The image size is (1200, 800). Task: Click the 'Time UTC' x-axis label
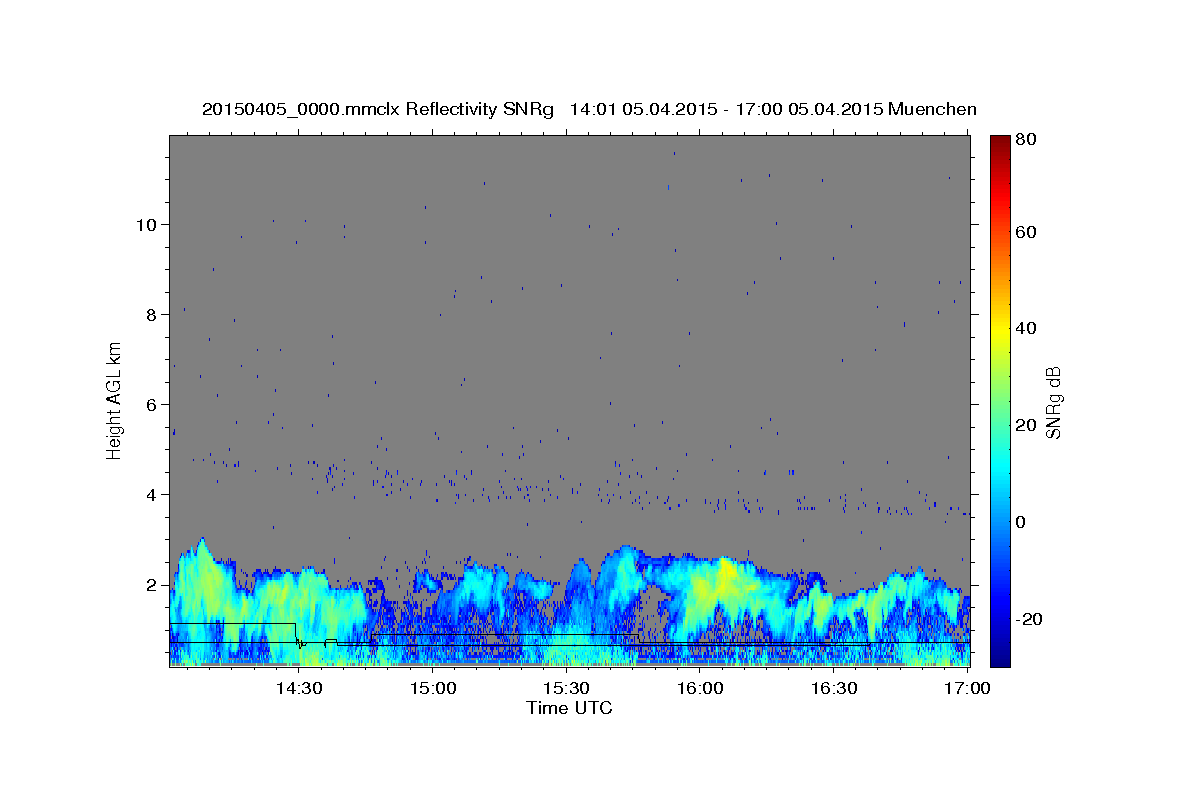(x=569, y=708)
